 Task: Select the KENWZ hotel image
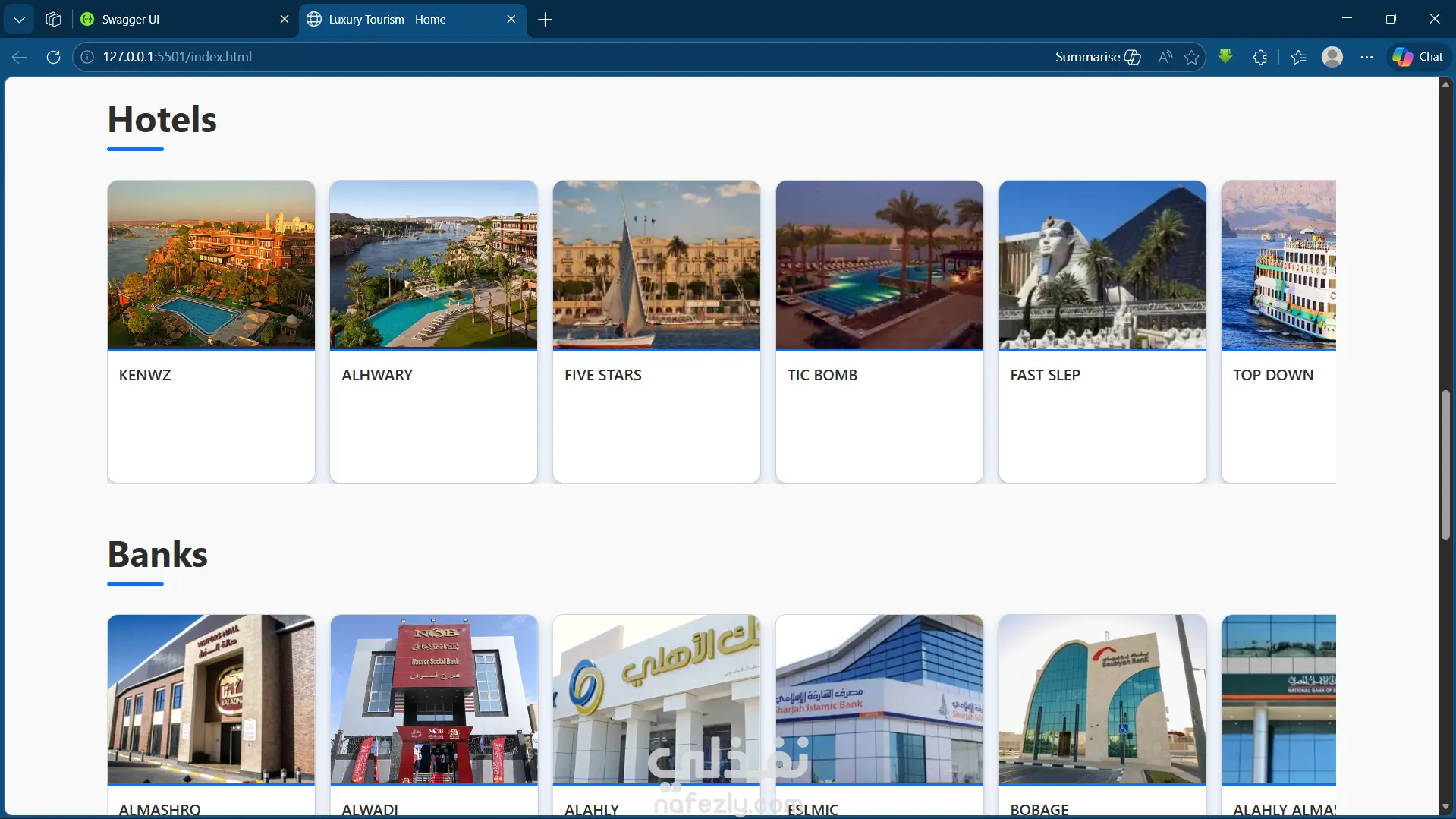point(211,265)
